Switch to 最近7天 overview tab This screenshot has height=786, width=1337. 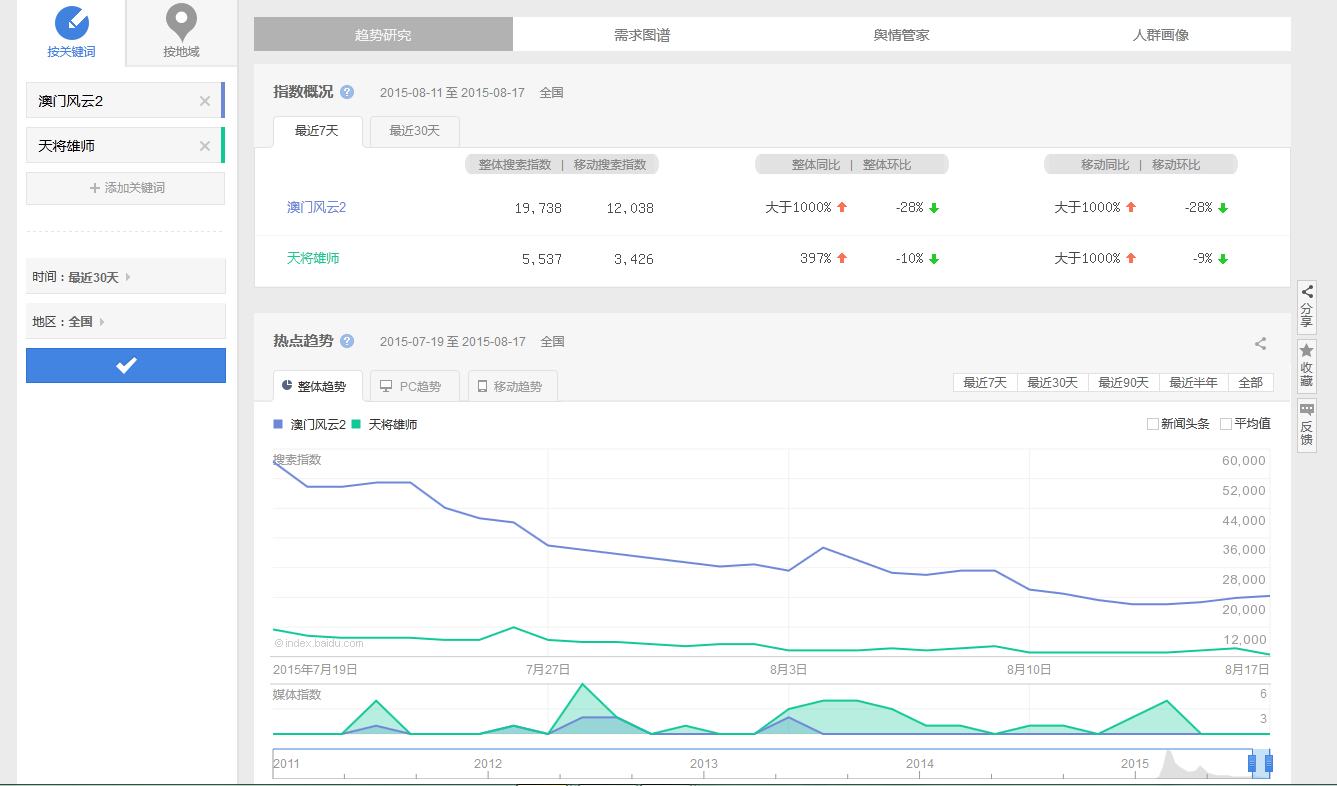[x=317, y=131]
